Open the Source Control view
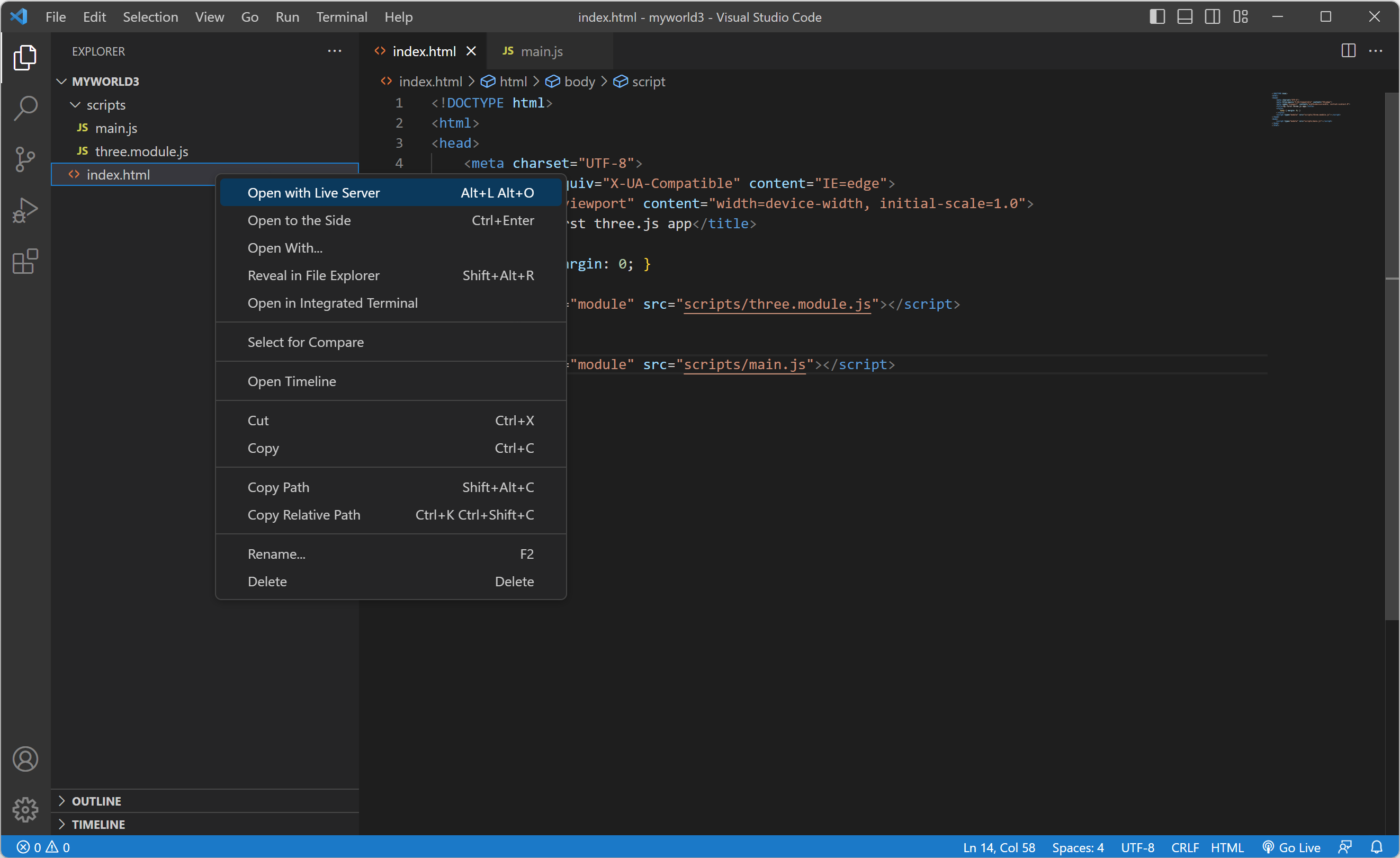The image size is (1400, 858). tap(25, 158)
